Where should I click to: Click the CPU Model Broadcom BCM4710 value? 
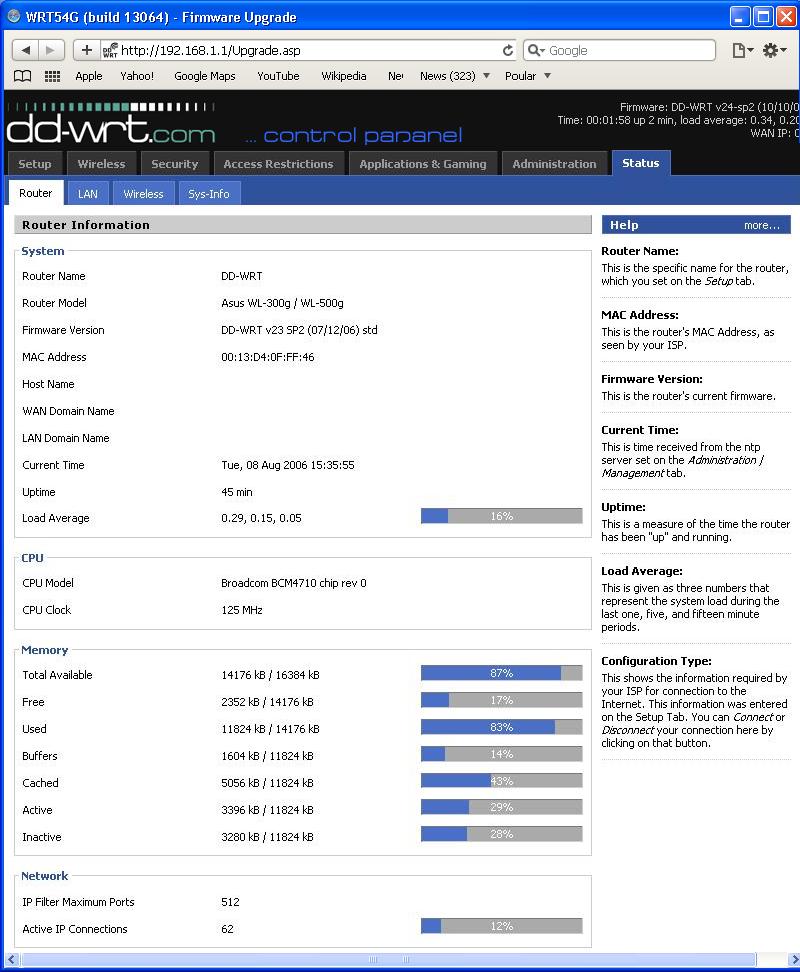tap(294, 583)
